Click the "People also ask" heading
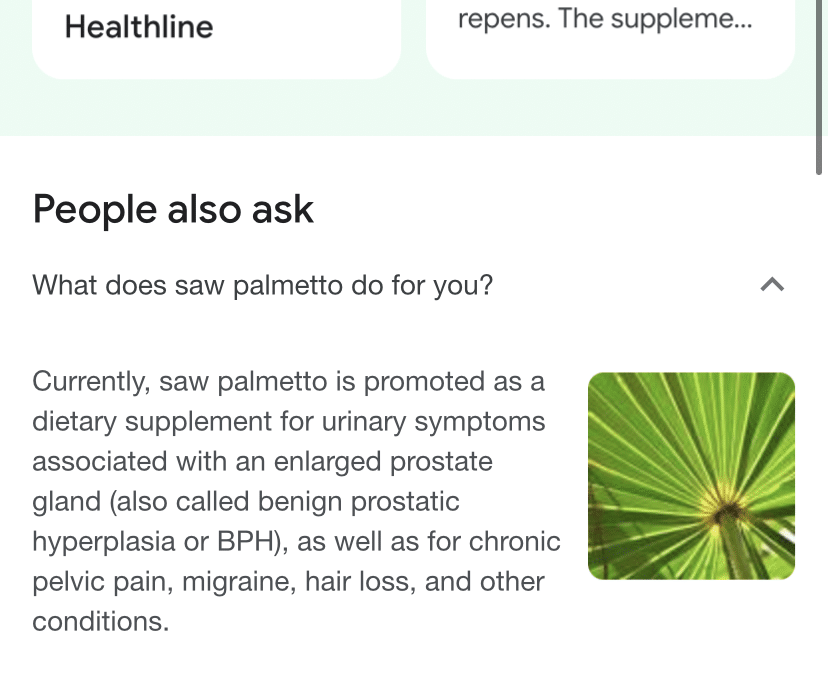The width and height of the screenshot is (828, 675). [x=173, y=210]
